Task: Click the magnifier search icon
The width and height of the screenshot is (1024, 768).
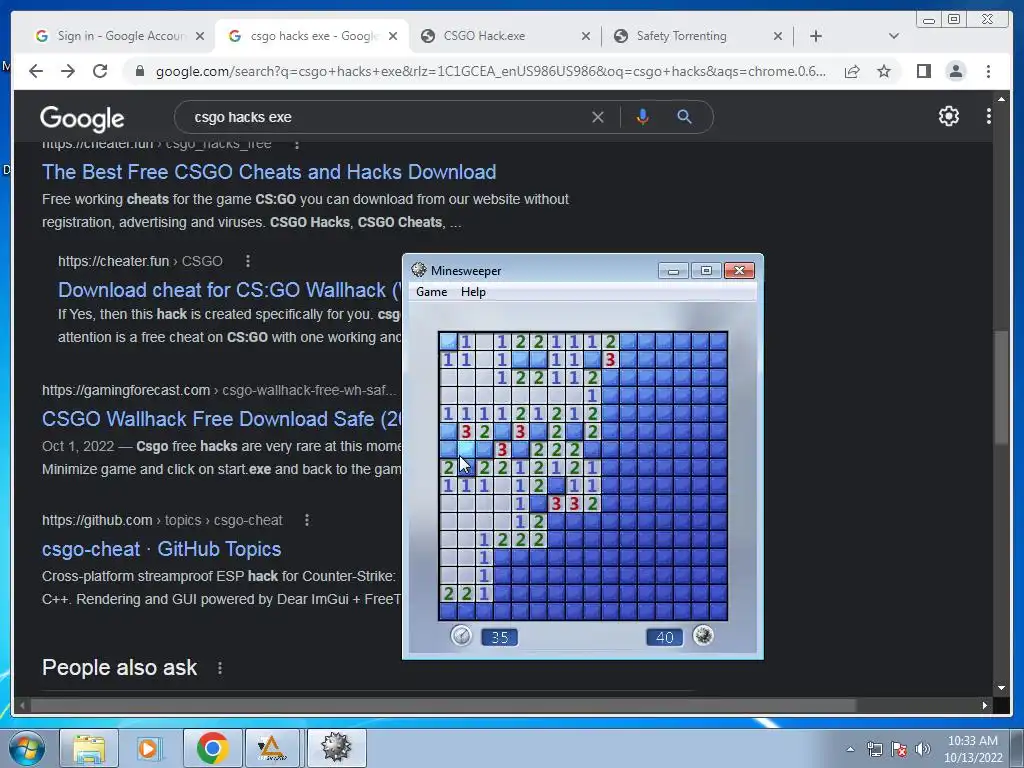Action: tap(684, 117)
